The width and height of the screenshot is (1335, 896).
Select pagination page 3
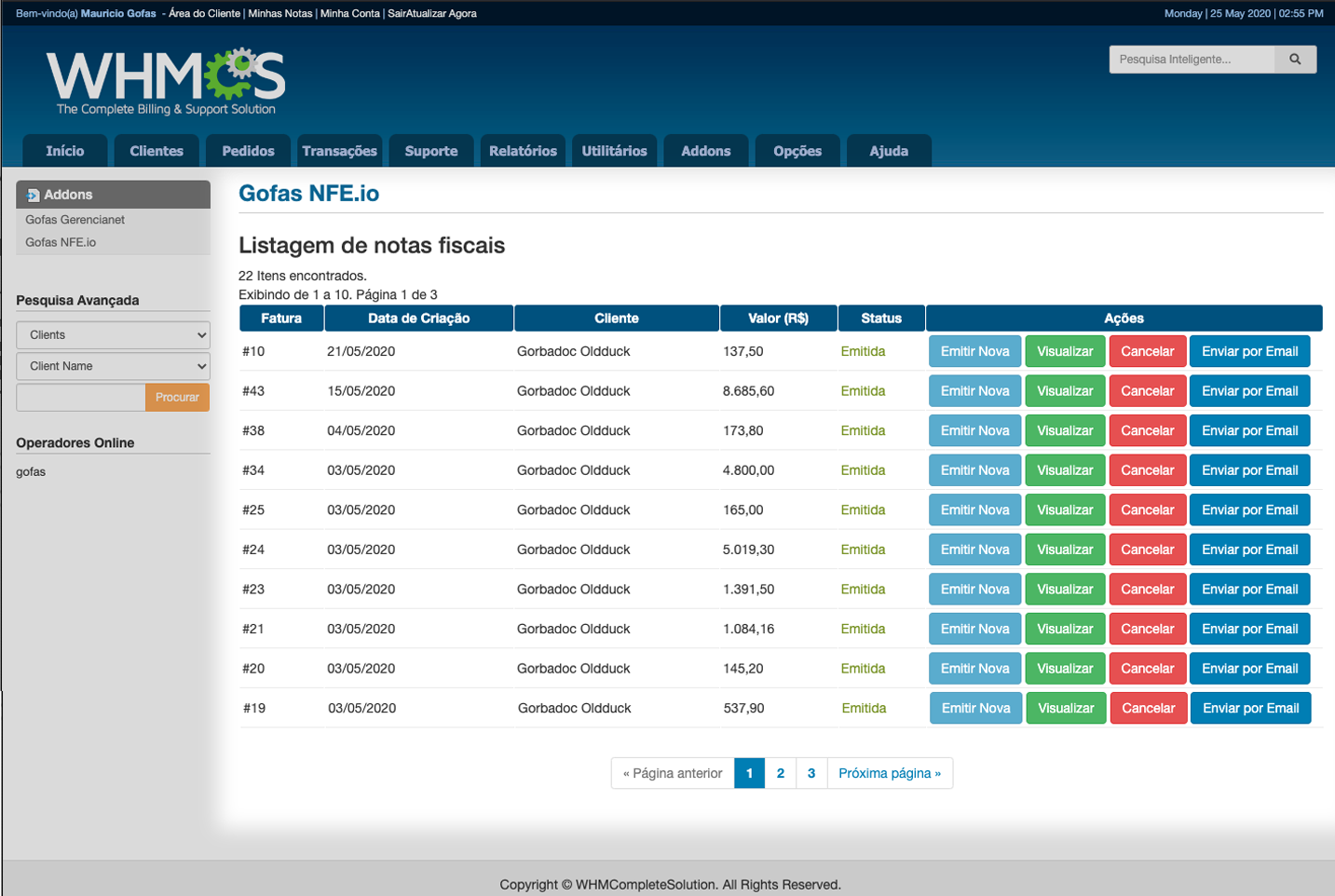coord(811,773)
